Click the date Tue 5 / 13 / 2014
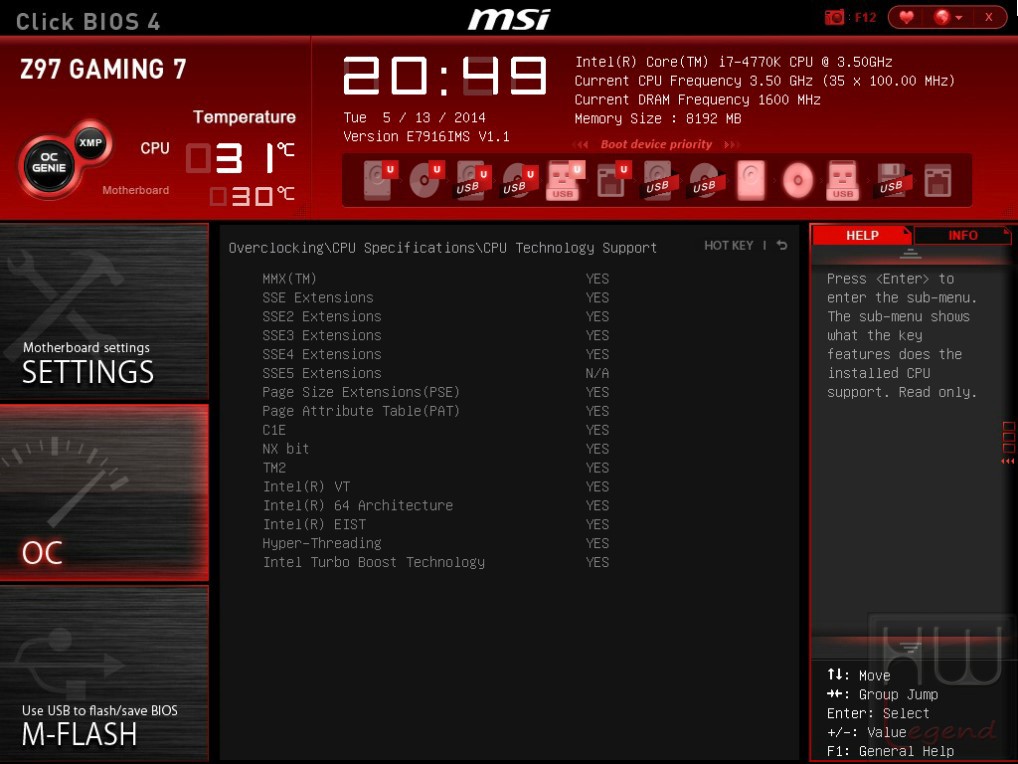 414,117
